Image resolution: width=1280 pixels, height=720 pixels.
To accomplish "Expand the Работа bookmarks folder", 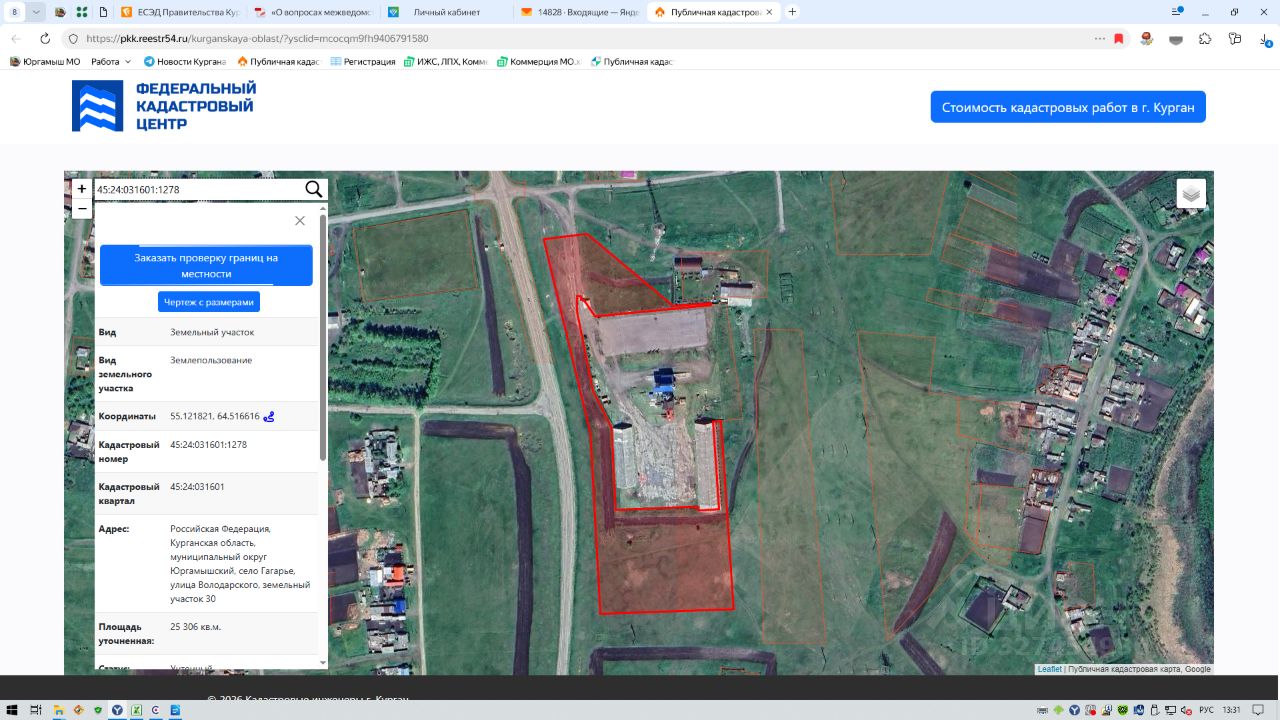I will pos(111,62).
